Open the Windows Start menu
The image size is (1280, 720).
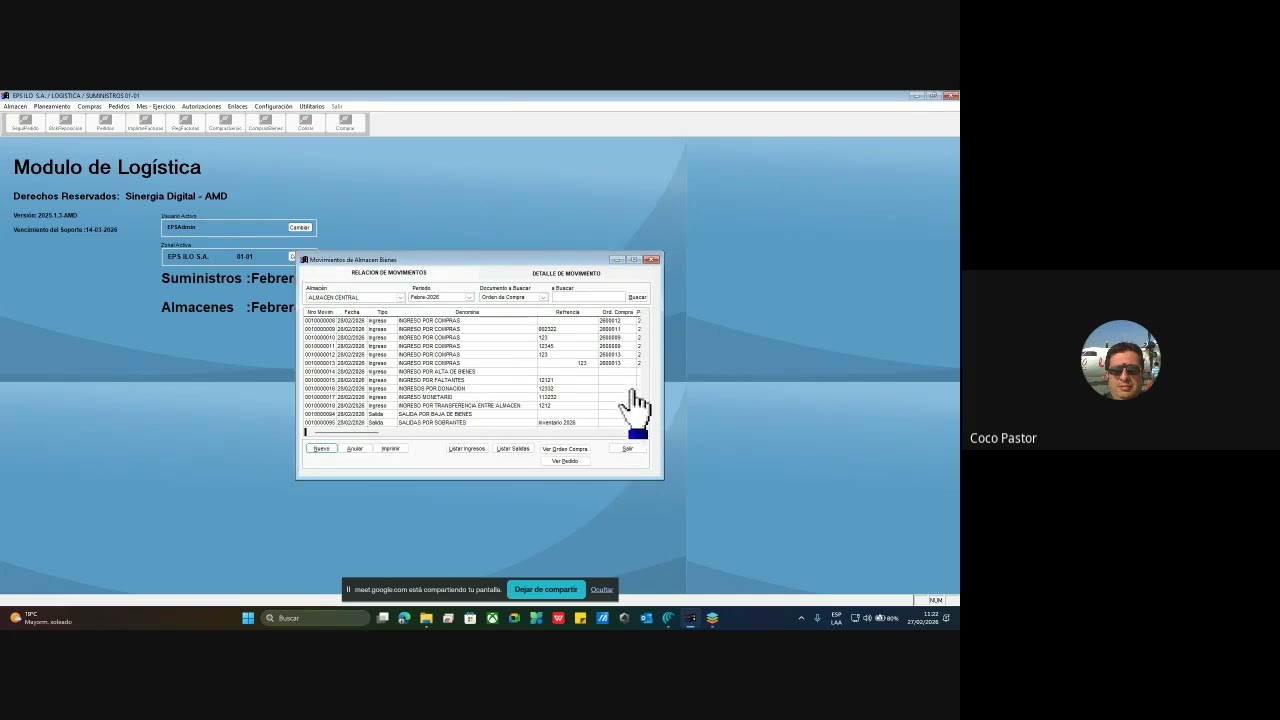(x=248, y=618)
